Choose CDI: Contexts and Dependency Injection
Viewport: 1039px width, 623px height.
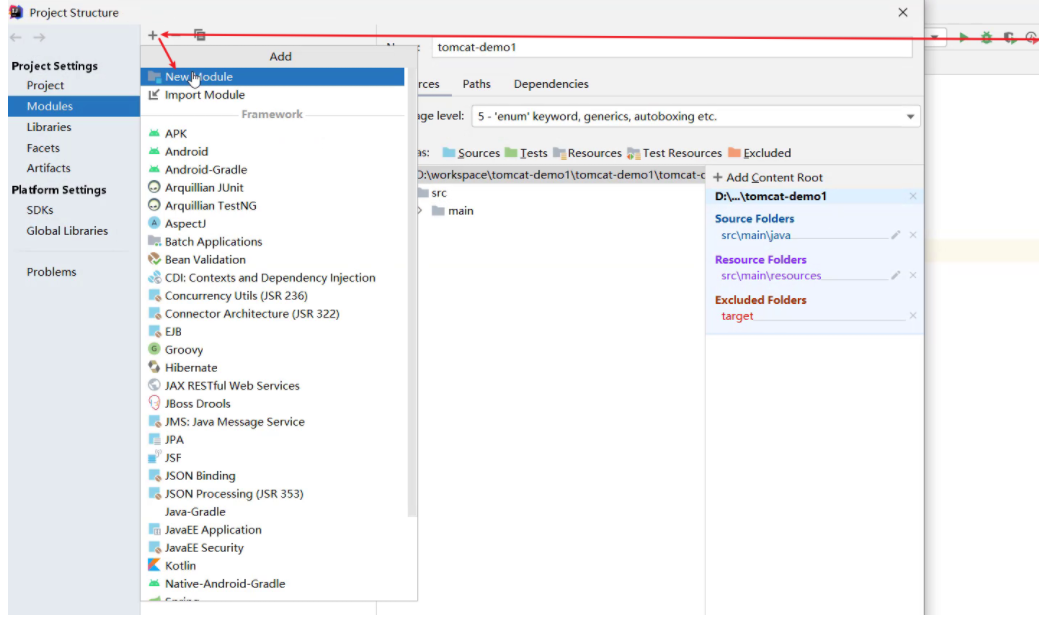(x=272, y=278)
